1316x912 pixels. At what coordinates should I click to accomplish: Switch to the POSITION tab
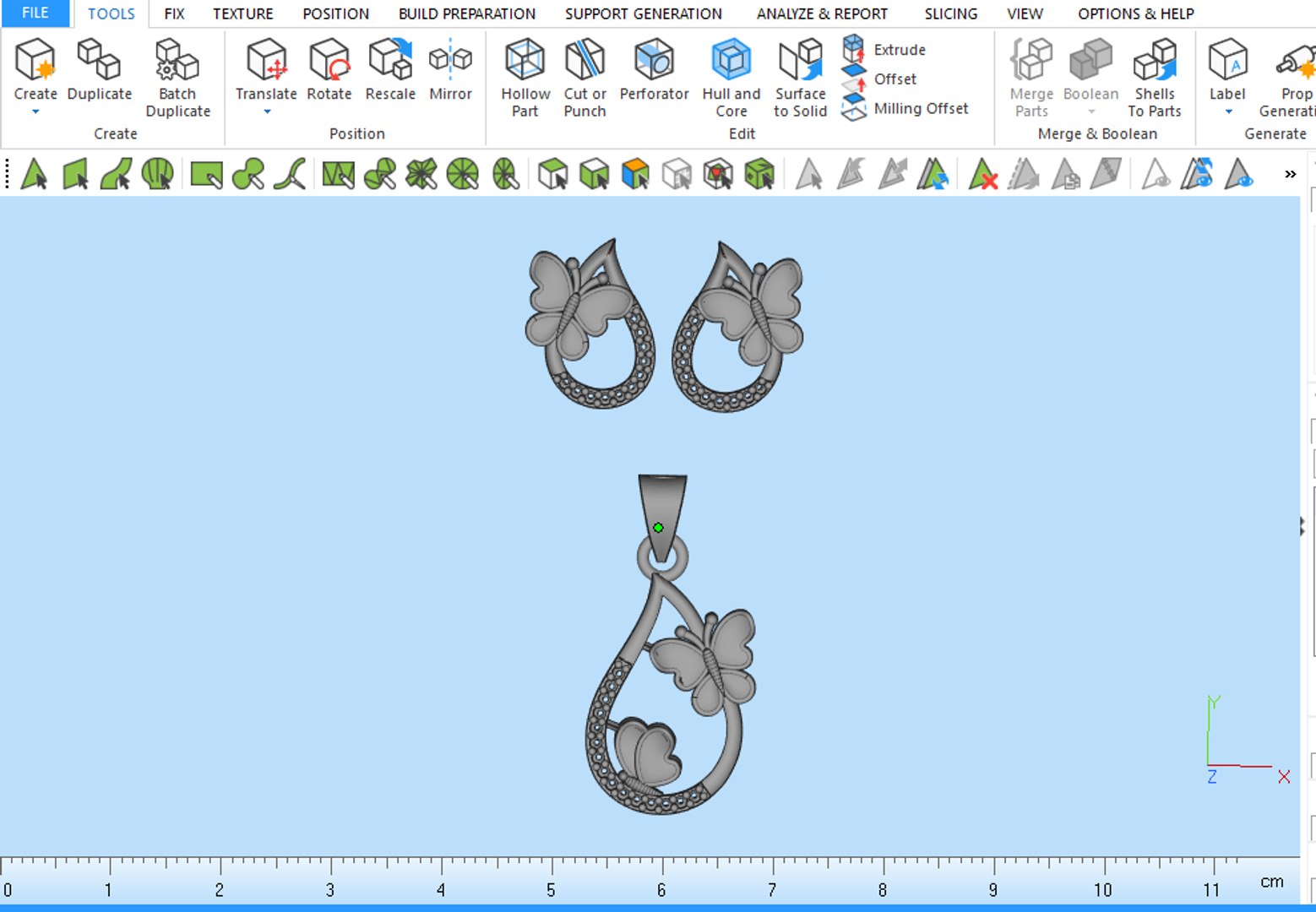click(x=335, y=14)
